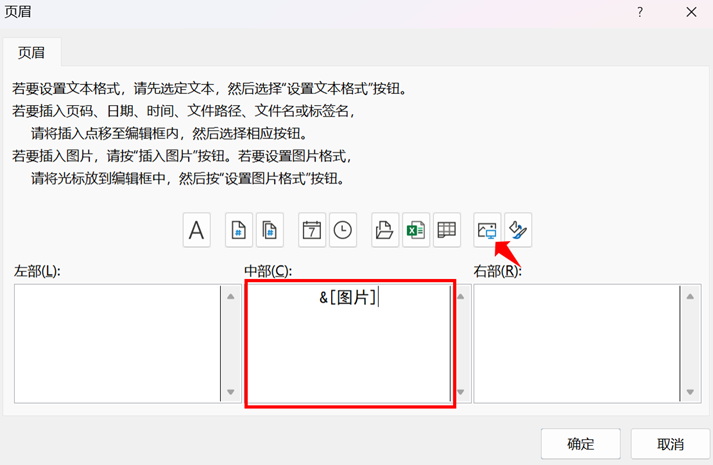Insert file path folder icon
713x465 pixels.
[385, 231]
